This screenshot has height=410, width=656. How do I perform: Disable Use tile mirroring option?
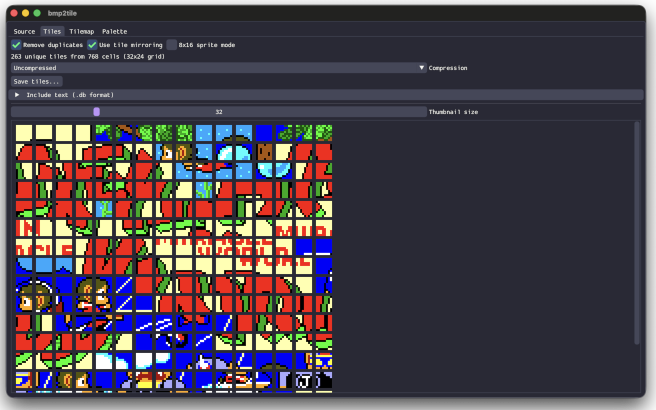[x=92, y=45]
